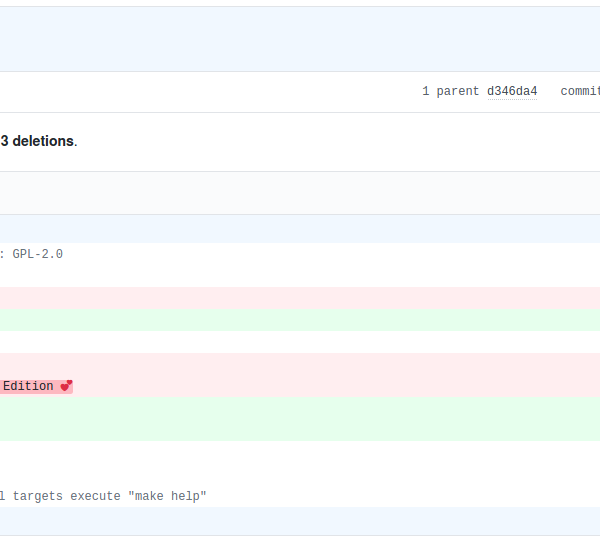Click the red deleted line just above Edition
Viewport: 600px width, 545px height.
tap(300, 364)
